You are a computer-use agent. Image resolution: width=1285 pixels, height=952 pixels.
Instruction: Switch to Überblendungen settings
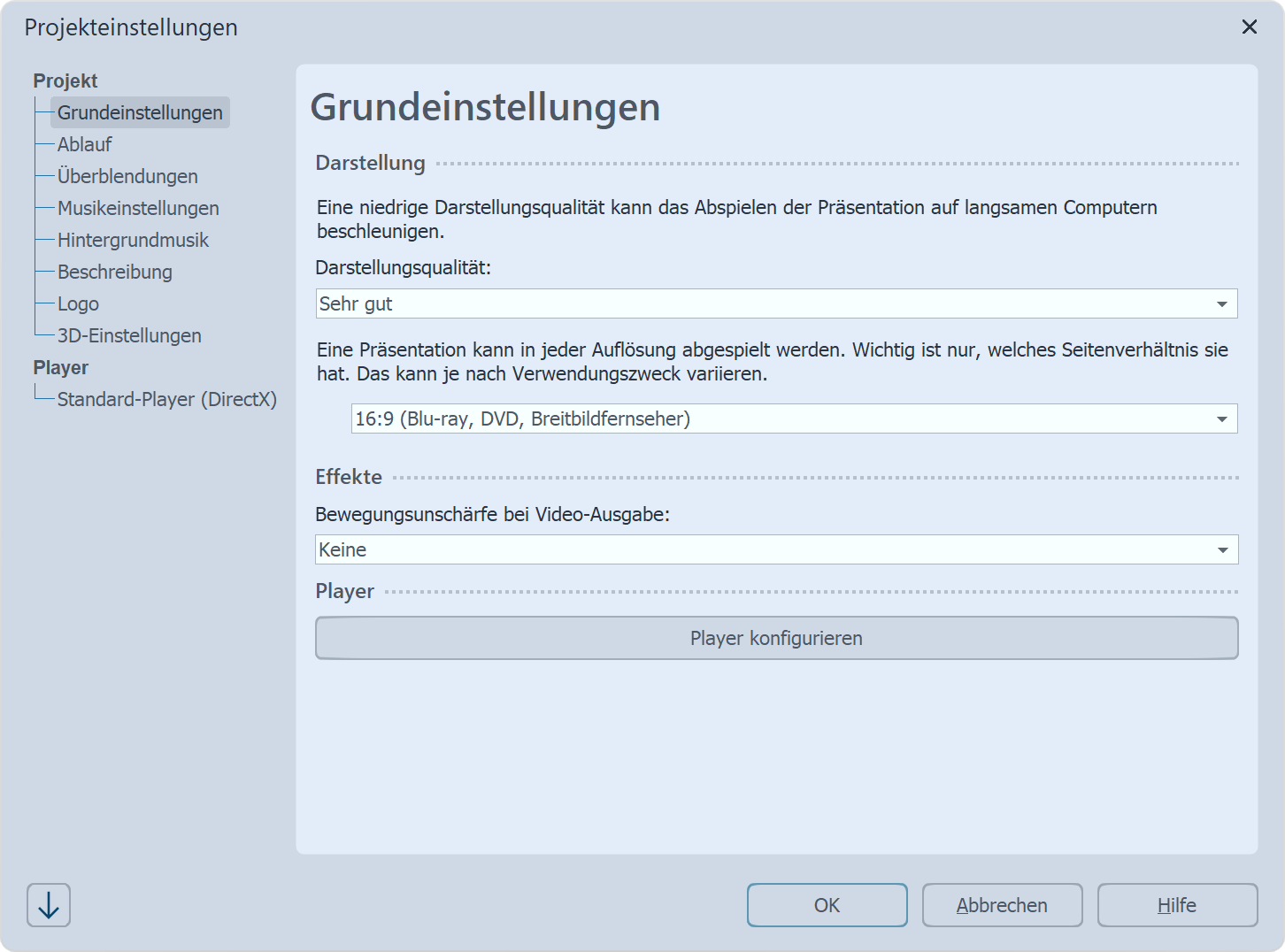(x=127, y=176)
